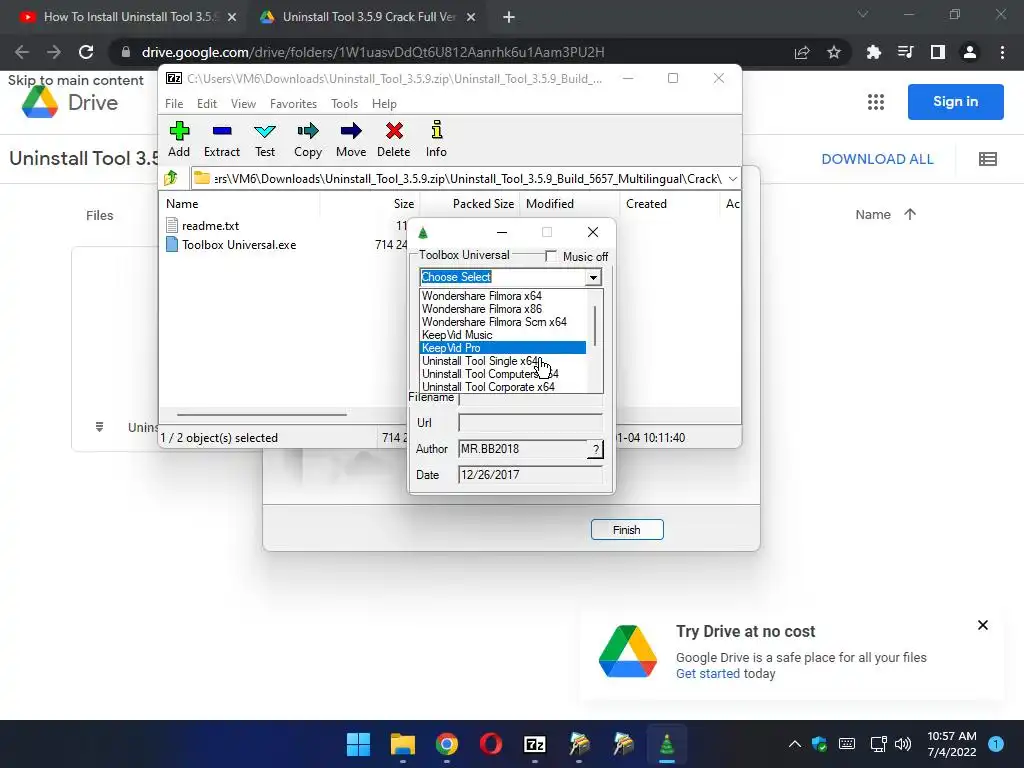Click the Add toolbar icon in 7-Zip
The image size is (1024, 768).
point(179,139)
